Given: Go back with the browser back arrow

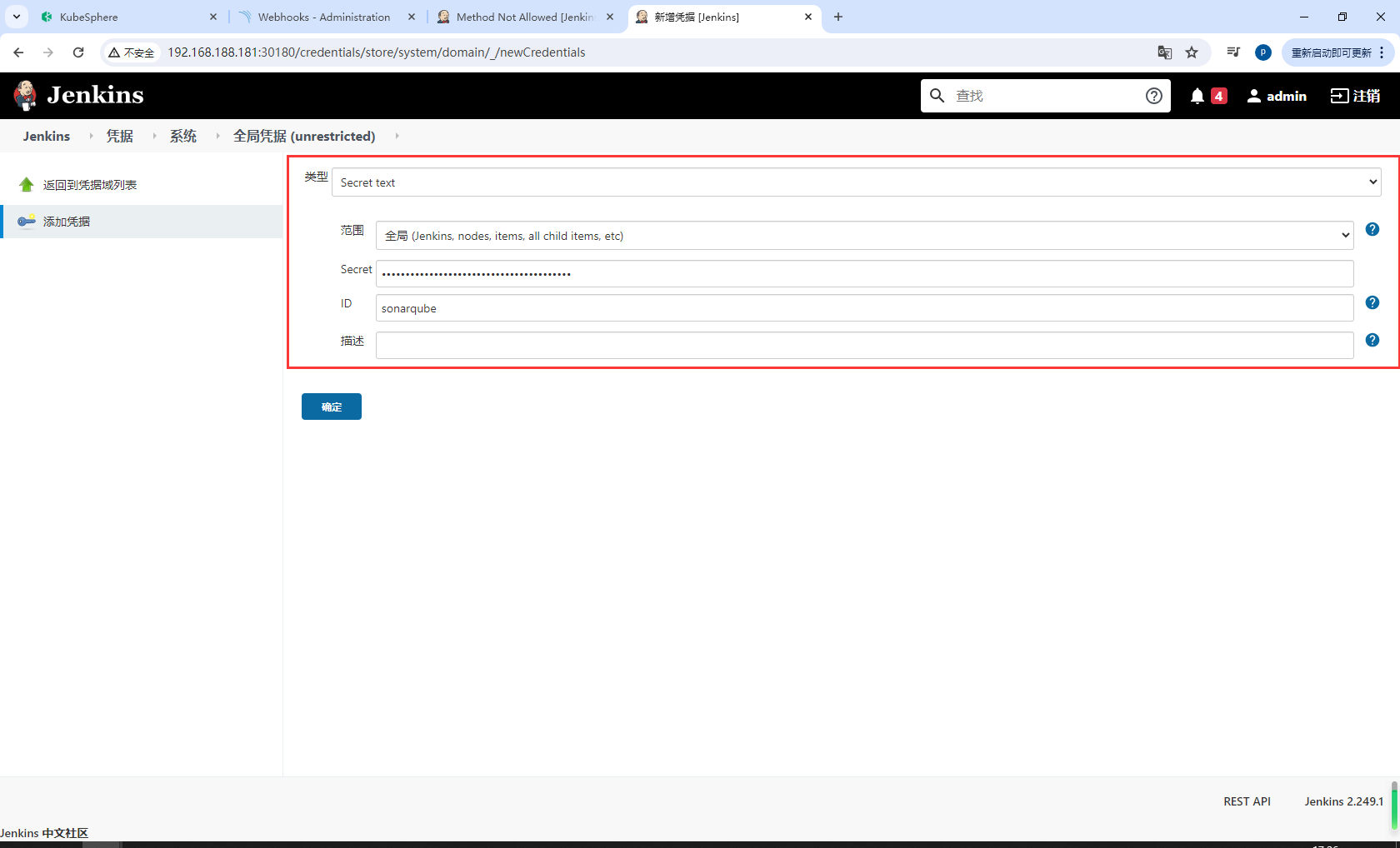Looking at the screenshot, I should tap(18, 52).
